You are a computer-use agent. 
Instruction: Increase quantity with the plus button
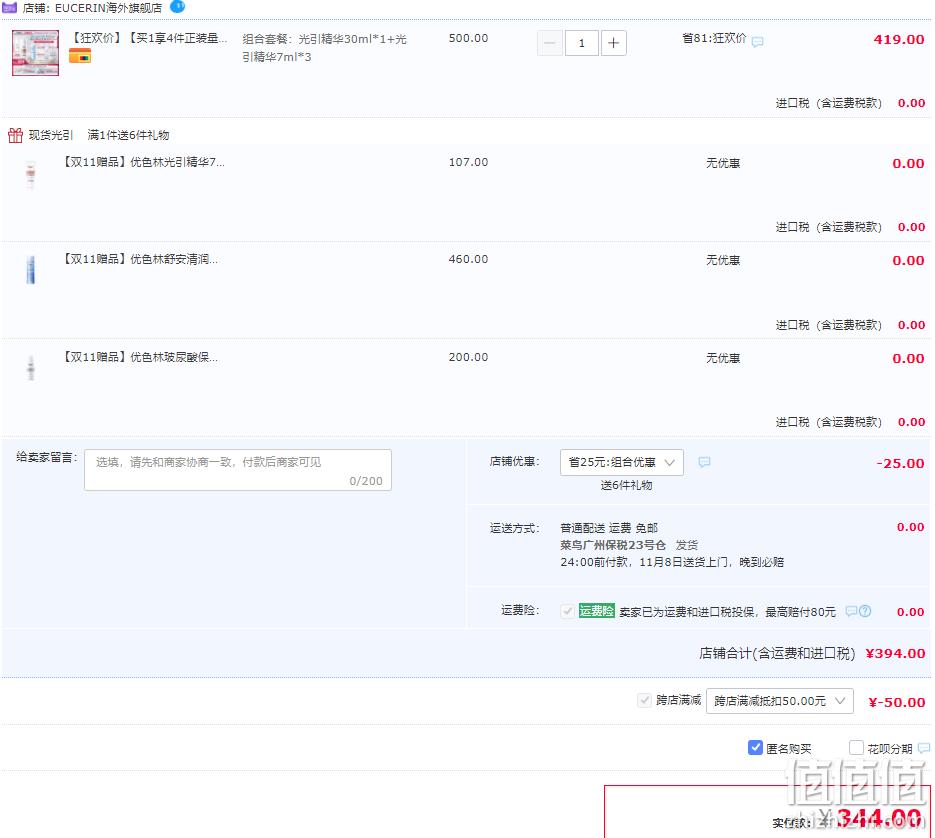614,43
